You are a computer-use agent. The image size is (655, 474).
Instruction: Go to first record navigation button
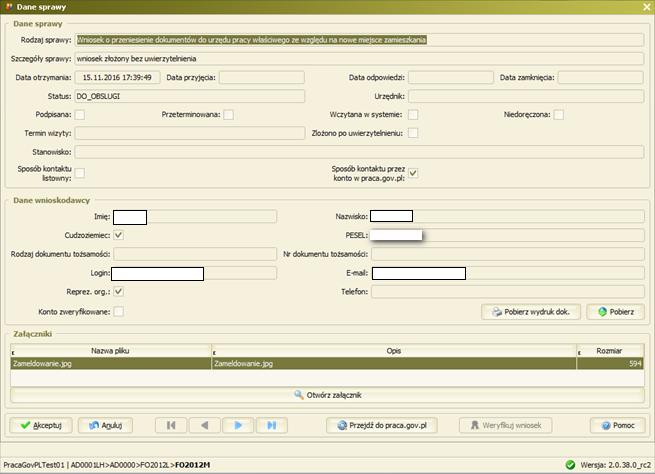point(171,425)
